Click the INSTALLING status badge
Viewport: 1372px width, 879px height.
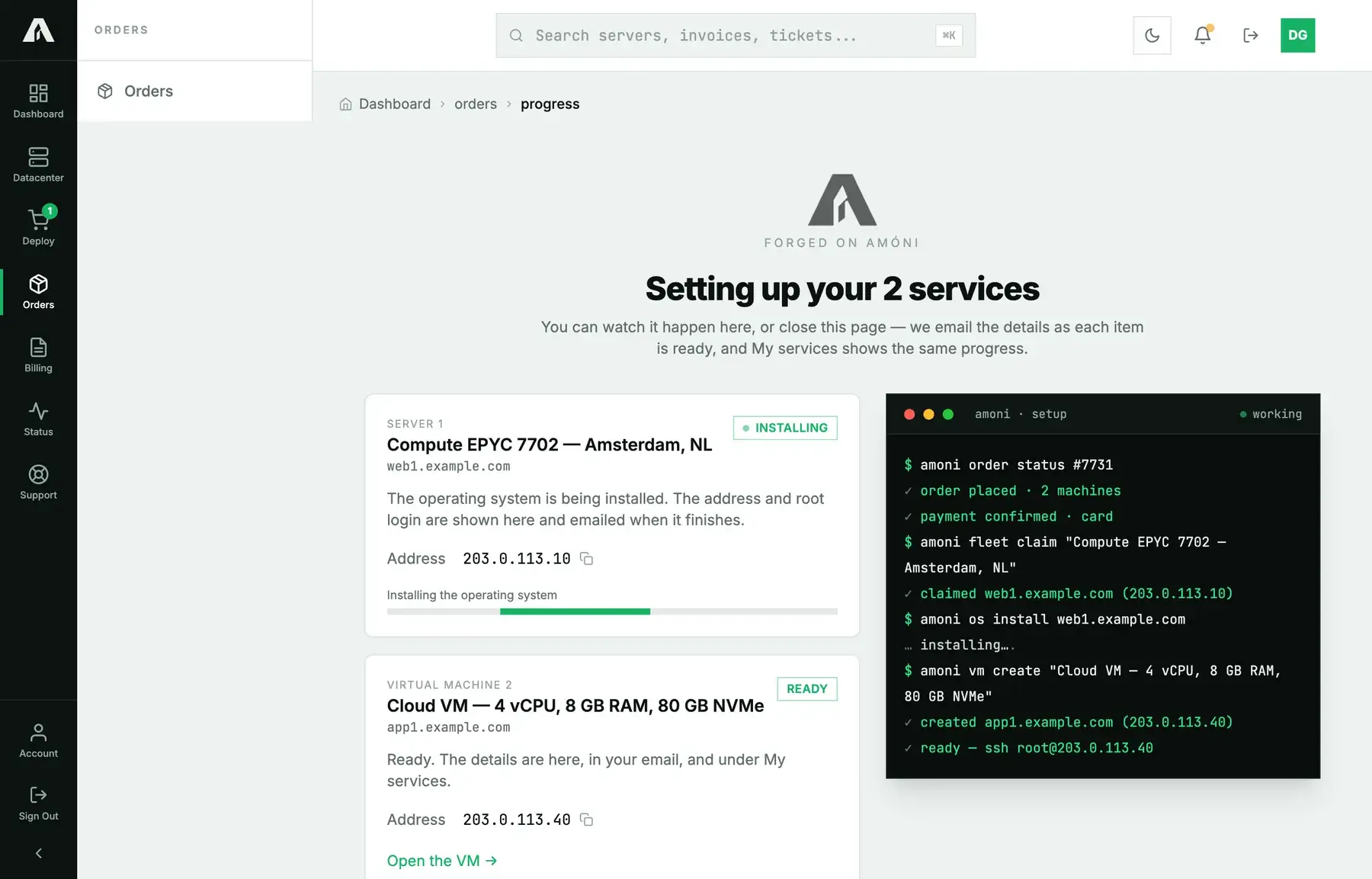(x=785, y=428)
